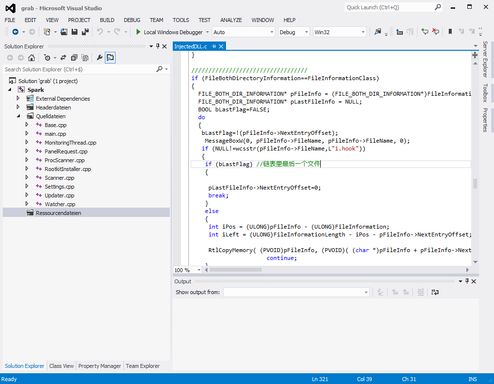Open Properties wrench icon in Solution Explorer

(x=99, y=58)
